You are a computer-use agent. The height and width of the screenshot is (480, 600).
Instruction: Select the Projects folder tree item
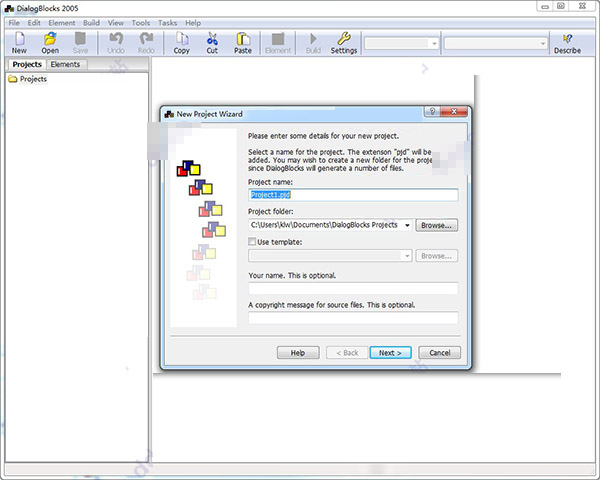[28, 79]
